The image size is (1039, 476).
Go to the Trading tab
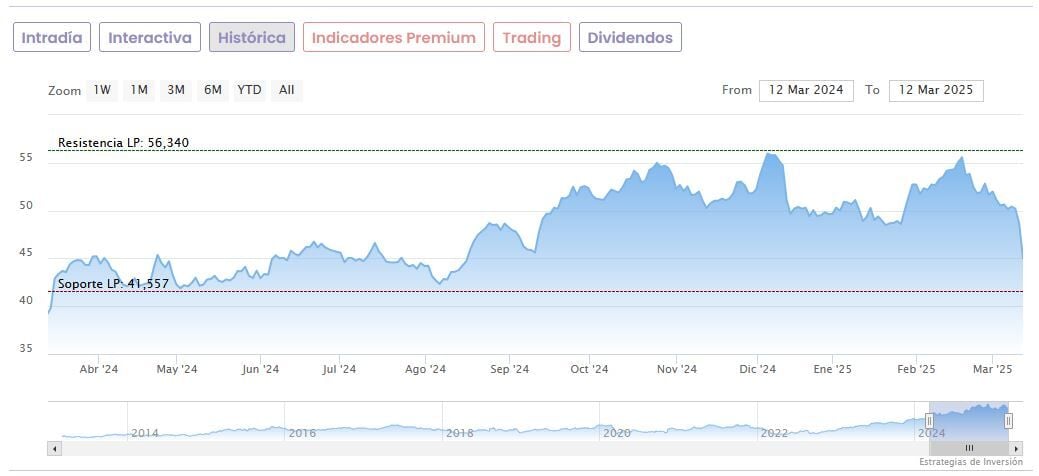pos(532,38)
